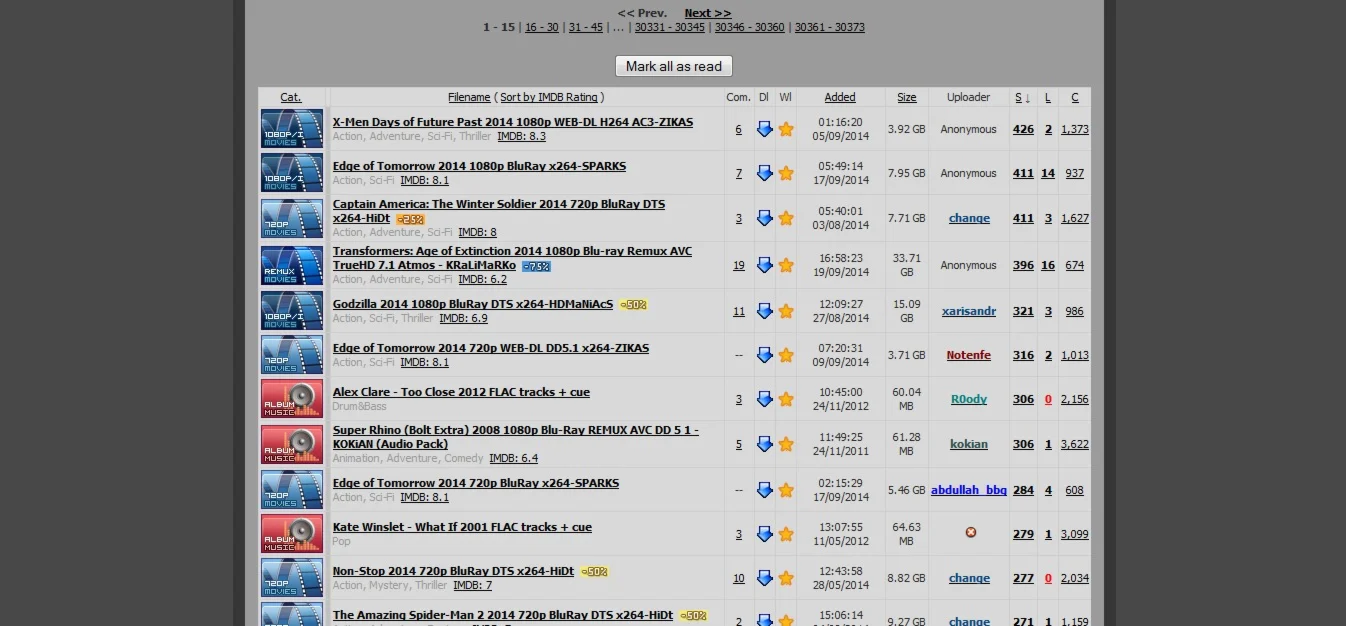Viewport: 1346px width, 626px height.
Task: Download the Kate Winslet What If torrent
Action: point(764,534)
